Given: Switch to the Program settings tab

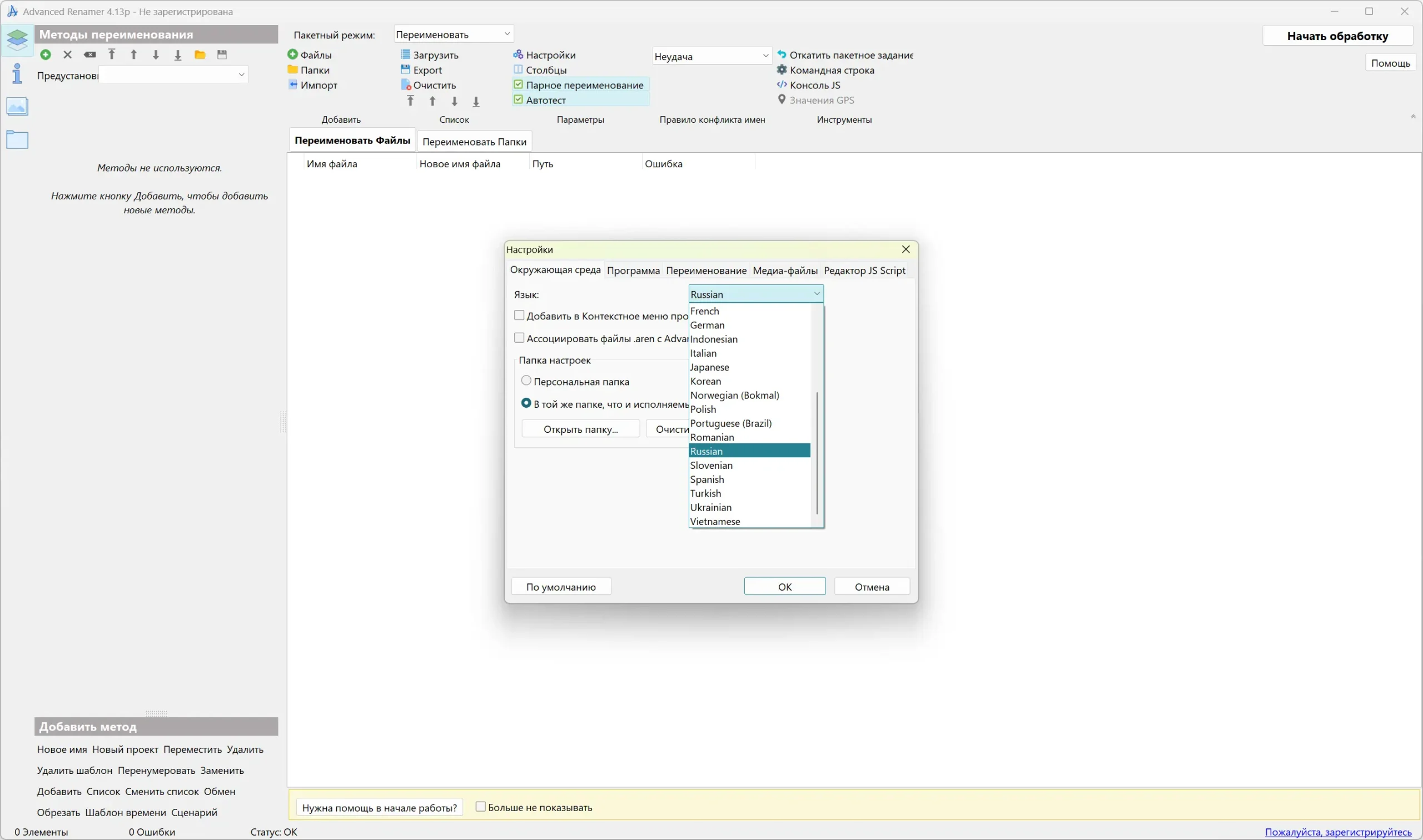Looking at the screenshot, I should coord(633,271).
